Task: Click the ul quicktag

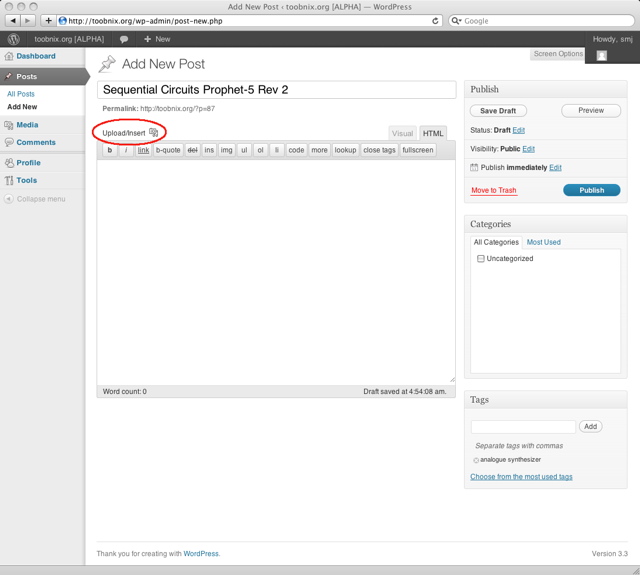Action: tap(244, 150)
